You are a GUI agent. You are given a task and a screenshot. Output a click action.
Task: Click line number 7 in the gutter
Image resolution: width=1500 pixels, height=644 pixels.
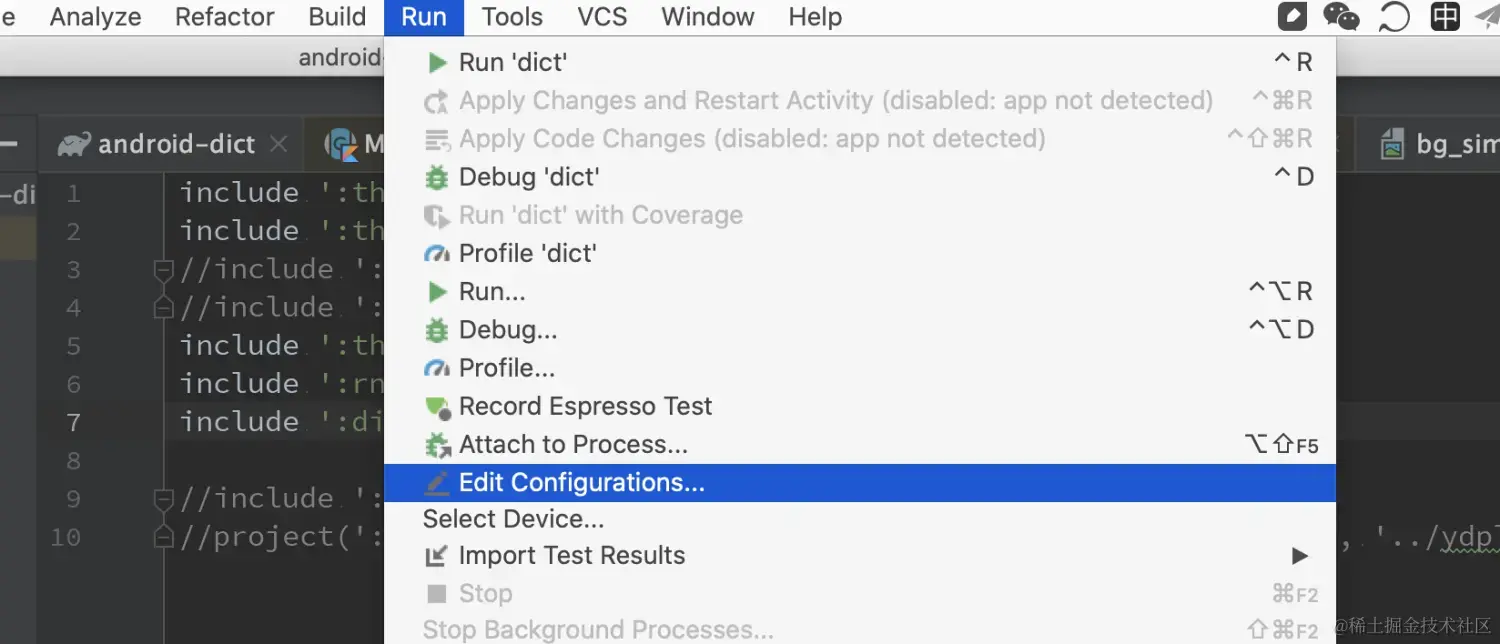point(73,422)
